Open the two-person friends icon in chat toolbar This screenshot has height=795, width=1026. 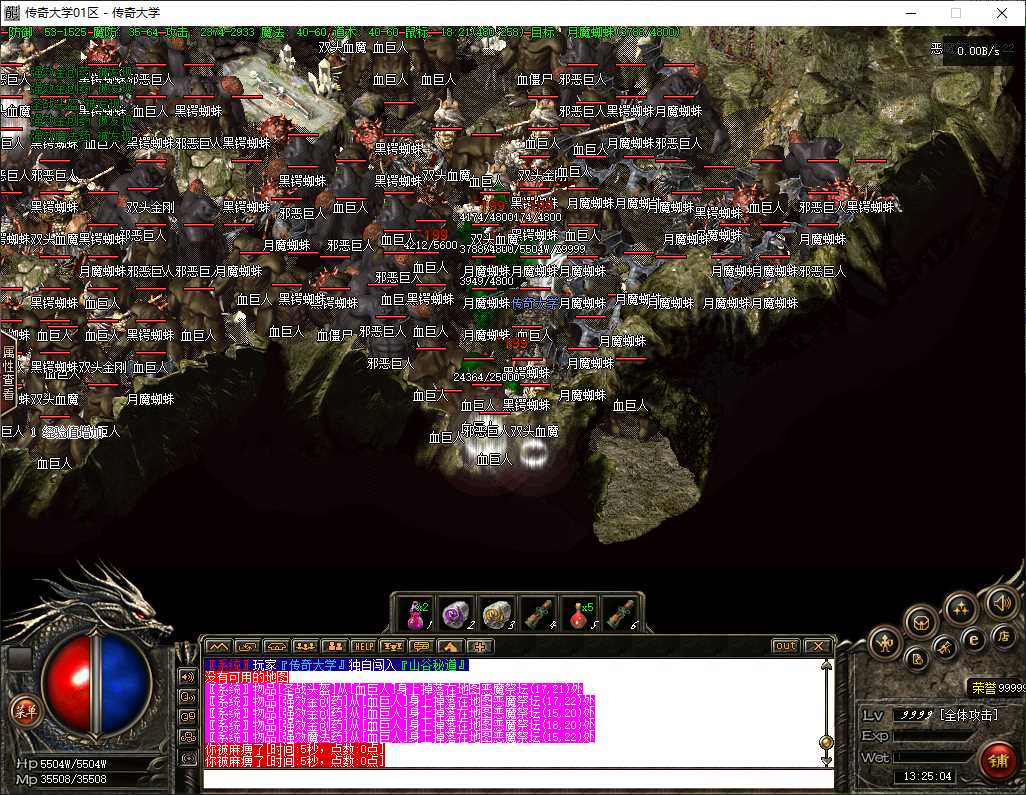(335, 646)
